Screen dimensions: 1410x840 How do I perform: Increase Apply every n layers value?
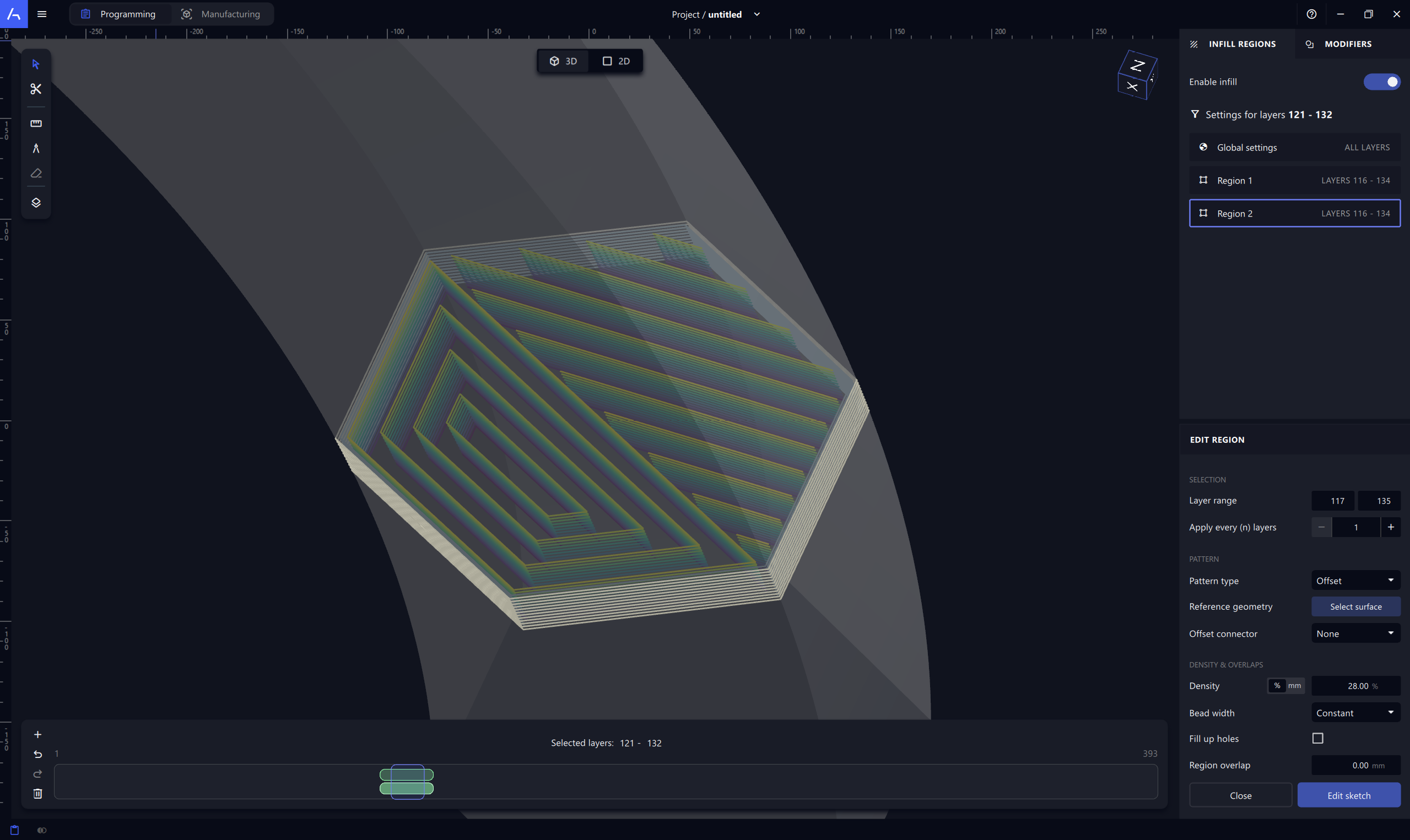pos(1390,527)
